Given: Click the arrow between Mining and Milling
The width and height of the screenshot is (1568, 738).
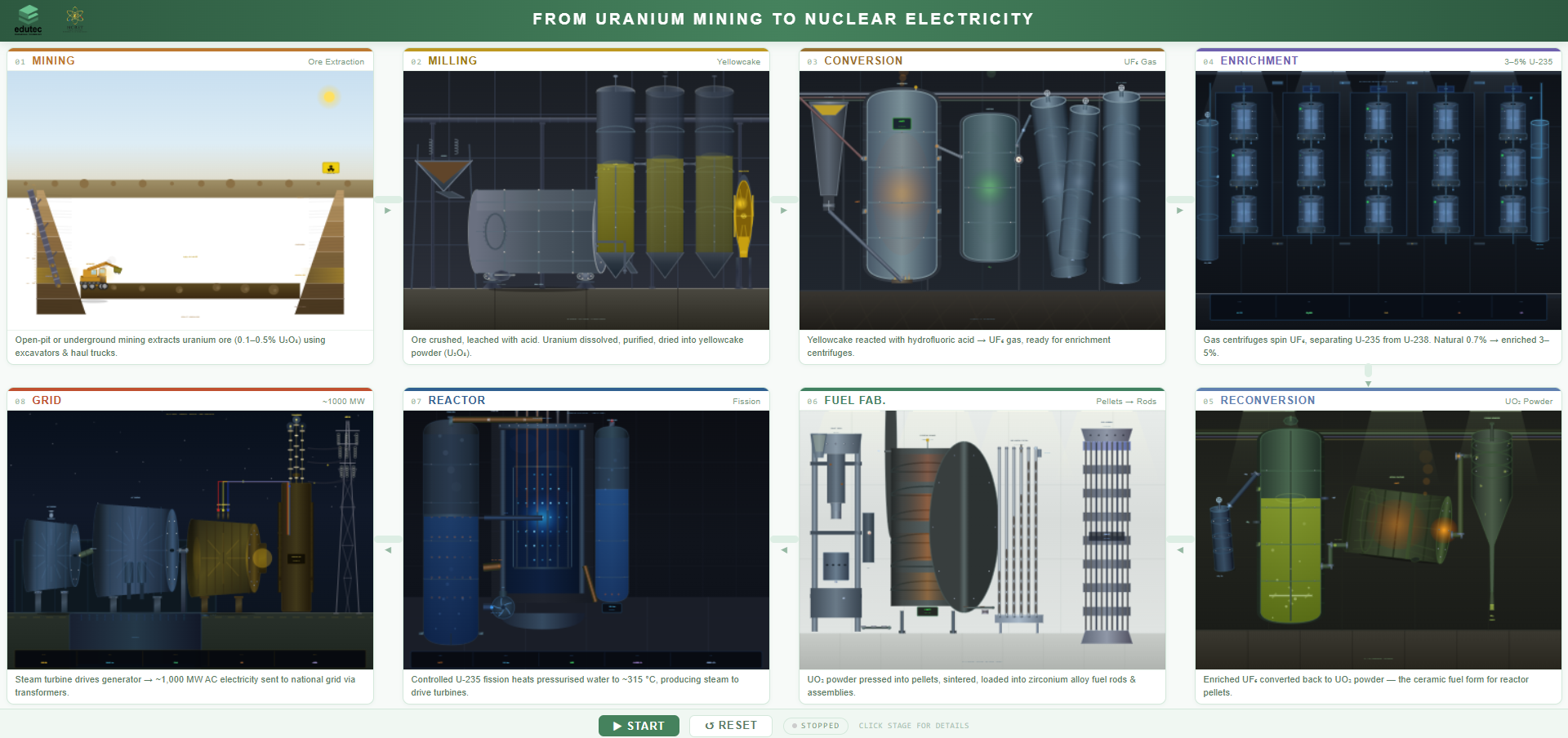Looking at the screenshot, I should (x=388, y=211).
